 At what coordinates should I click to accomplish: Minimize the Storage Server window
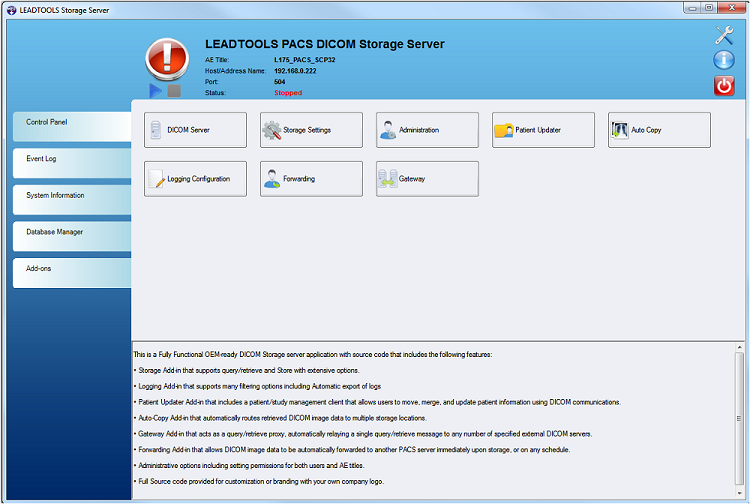click(x=692, y=8)
